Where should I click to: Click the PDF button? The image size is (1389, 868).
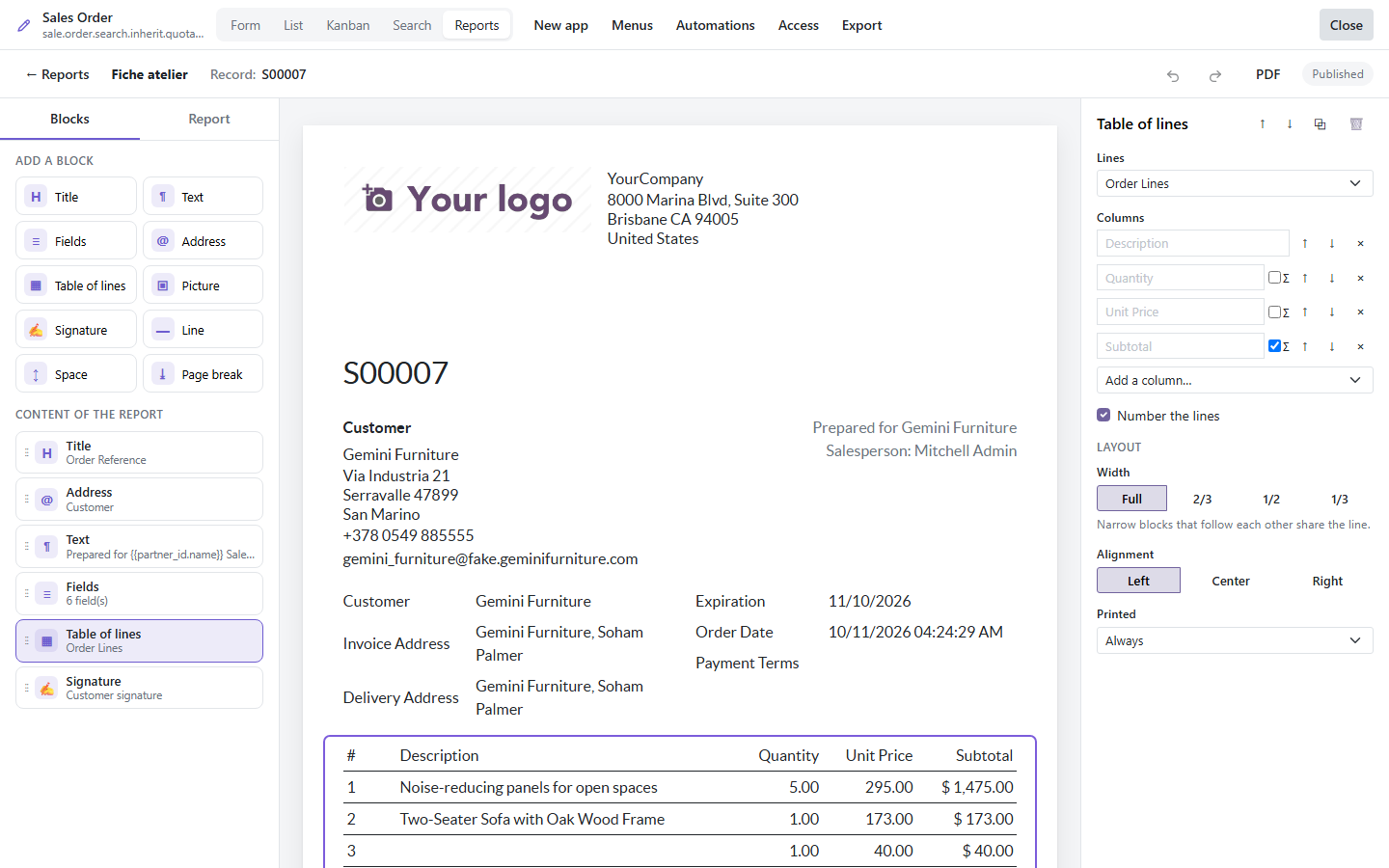(1267, 74)
